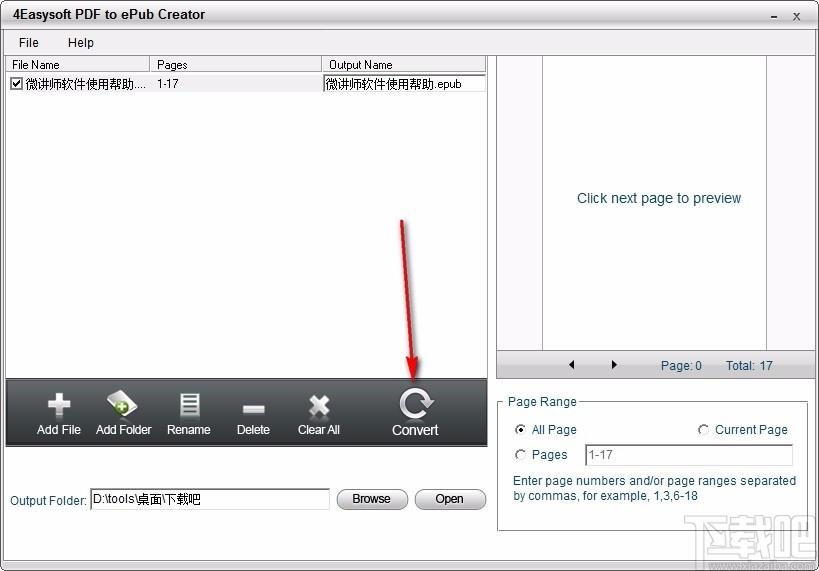This screenshot has height=571, width=819.
Task: Click the Browse button for output folder
Action: 372,499
